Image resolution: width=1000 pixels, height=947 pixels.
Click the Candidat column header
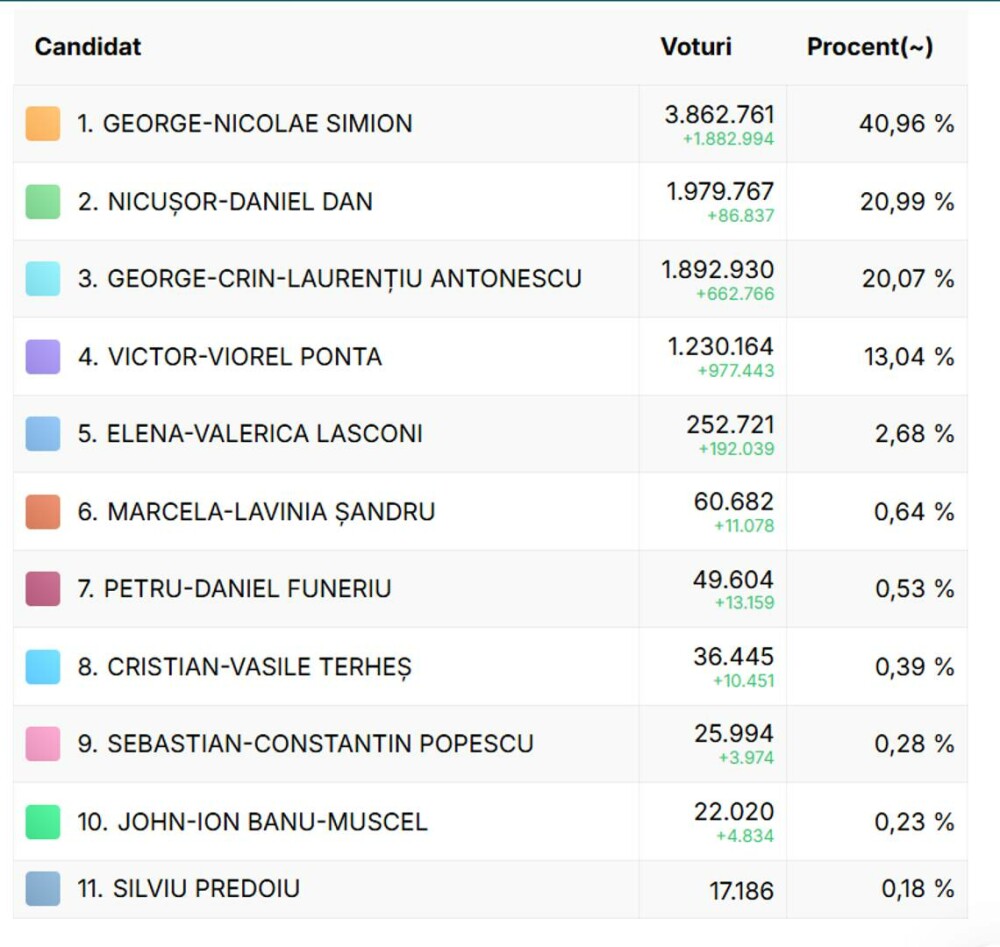[x=88, y=47]
